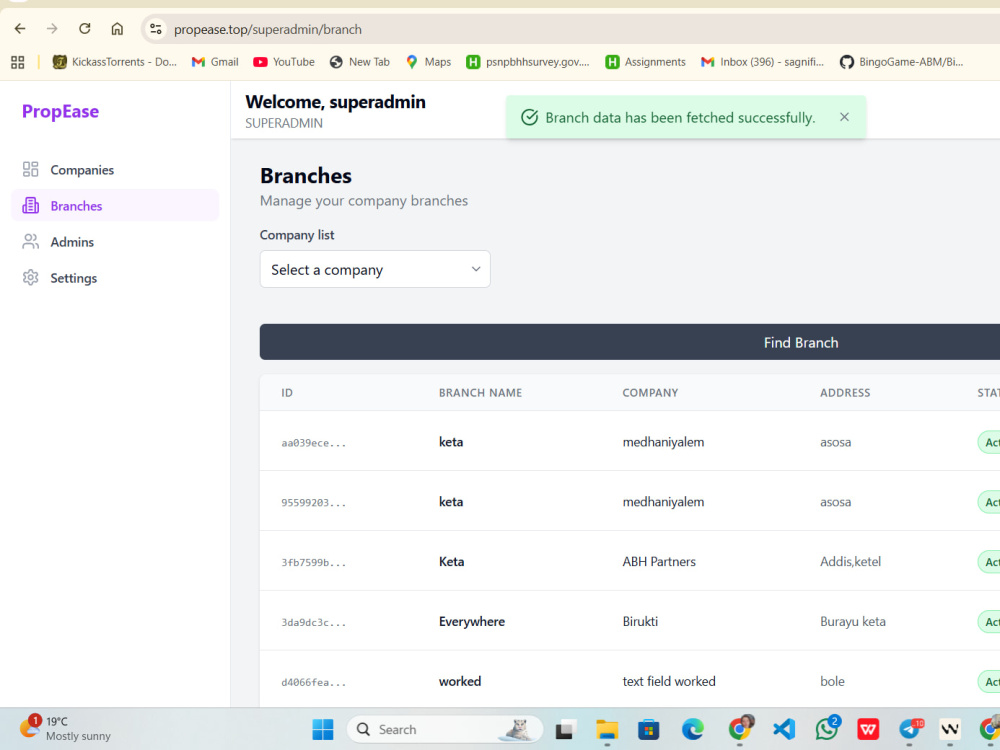Click branch name Keta of ABH Partners
Screen dimensions: 1000x750
click(x=452, y=561)
